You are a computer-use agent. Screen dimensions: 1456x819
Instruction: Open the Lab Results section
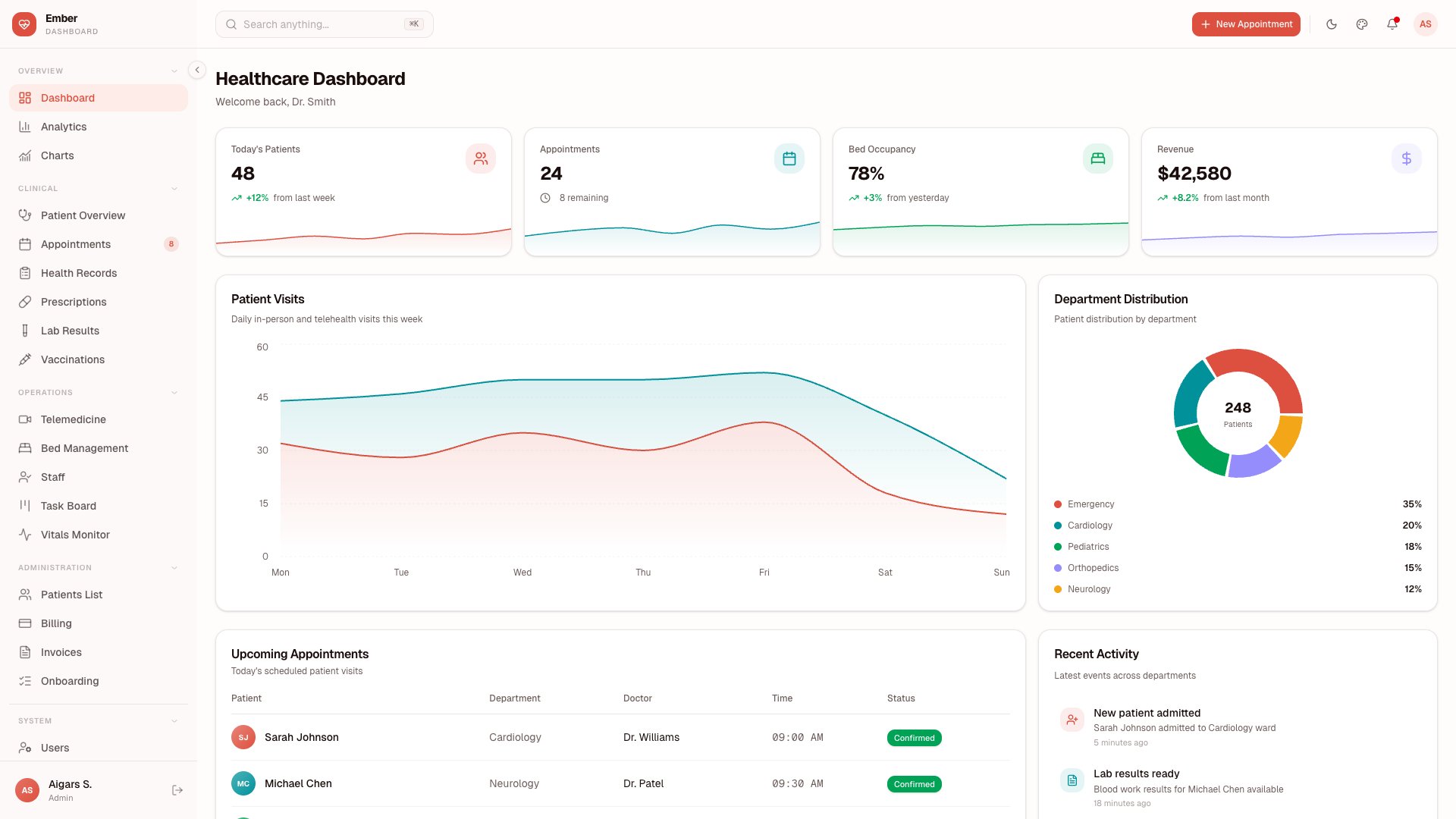(x=70, y=331)
